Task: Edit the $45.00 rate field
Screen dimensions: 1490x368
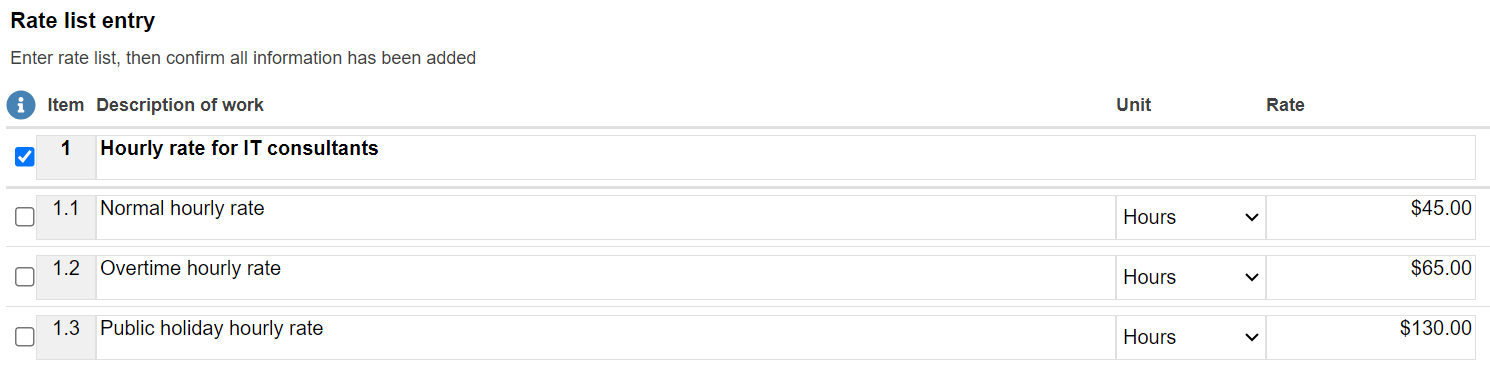Action: (1370, 217)
